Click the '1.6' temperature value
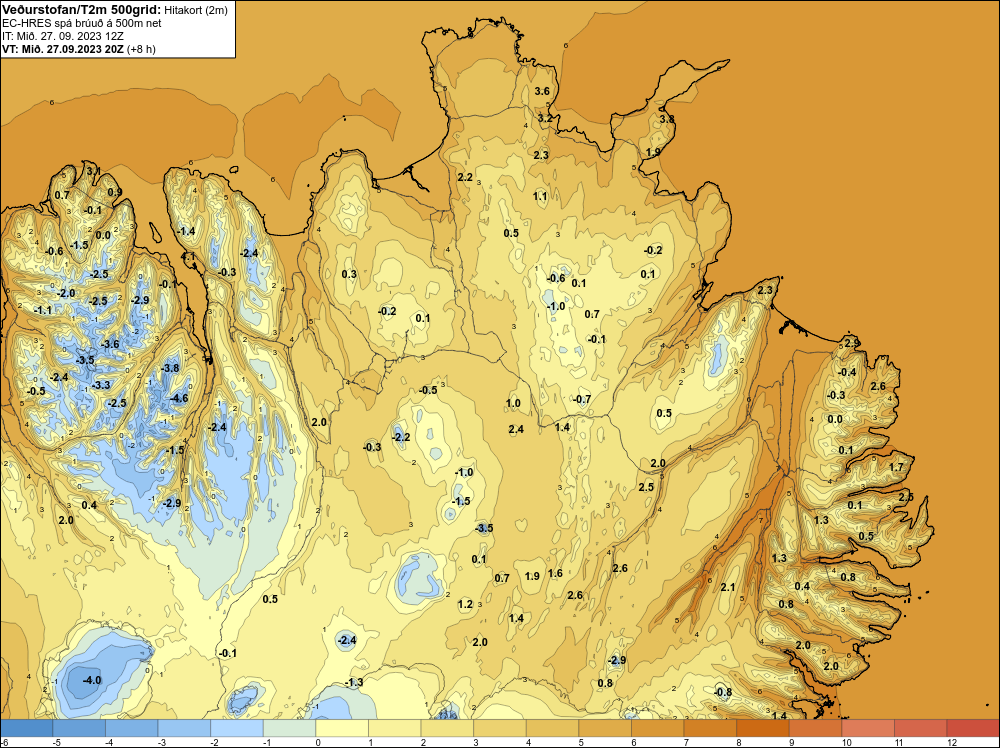Image resolution: width=1000 pixels, height=748 pixels. pos(555,573)
